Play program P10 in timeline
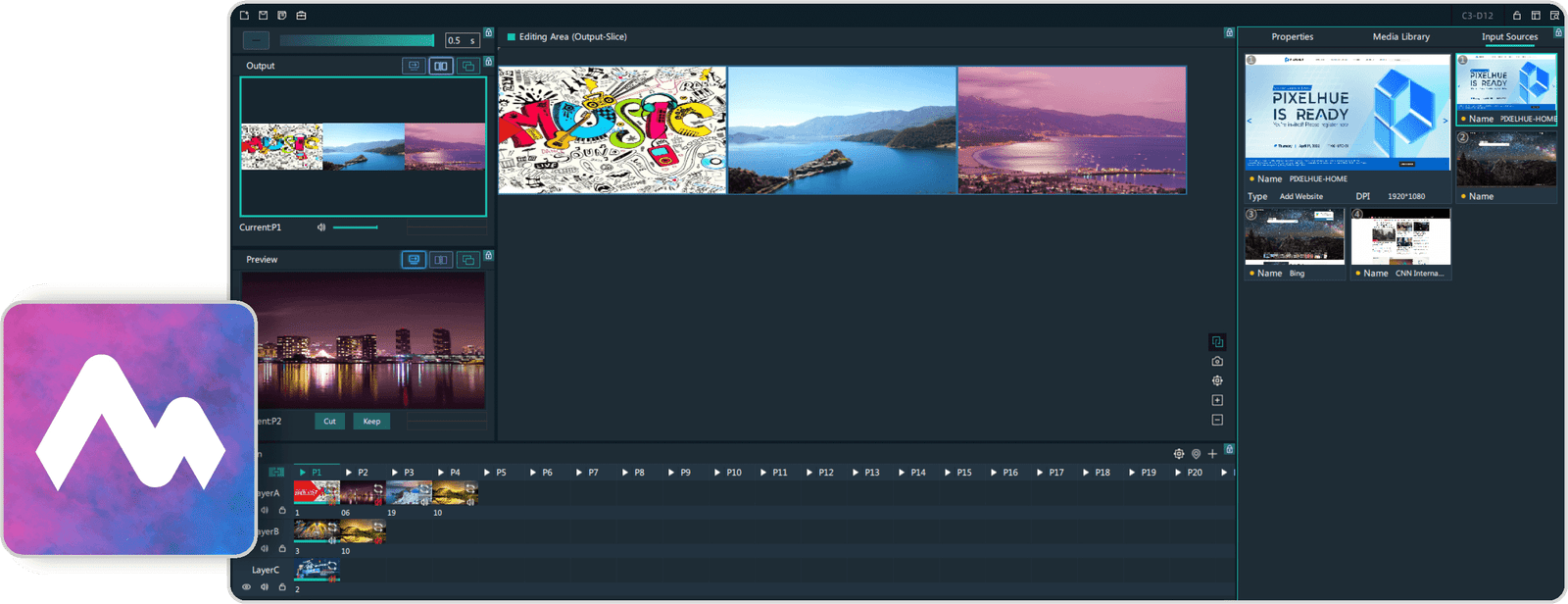The height and width of the screenshot is (604, 1568). pos(717,473)
